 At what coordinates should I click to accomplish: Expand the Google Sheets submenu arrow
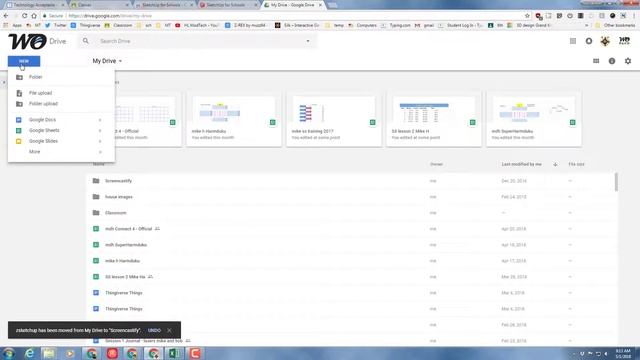click(x=100, y=131)
